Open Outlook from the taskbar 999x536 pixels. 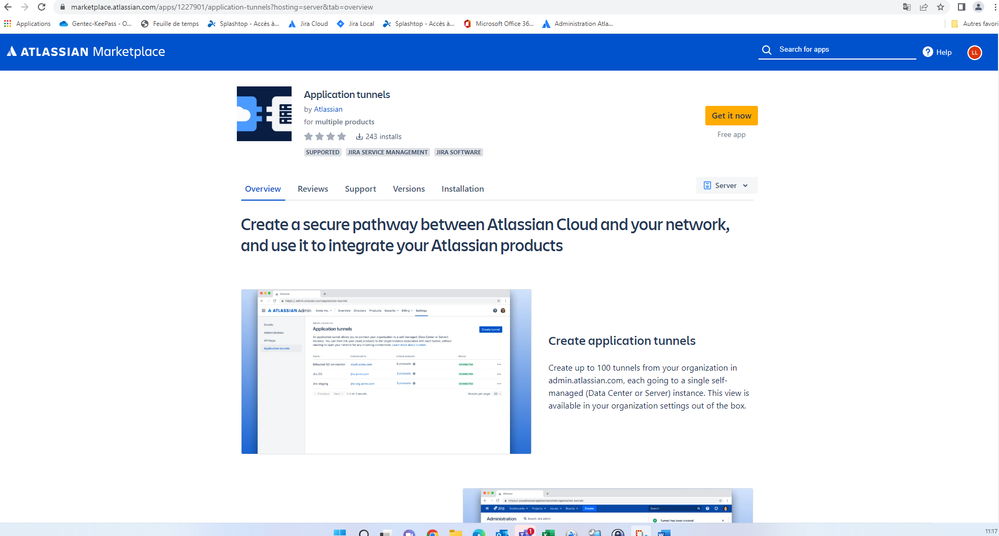pyautogui.click(x=502, y=532)
